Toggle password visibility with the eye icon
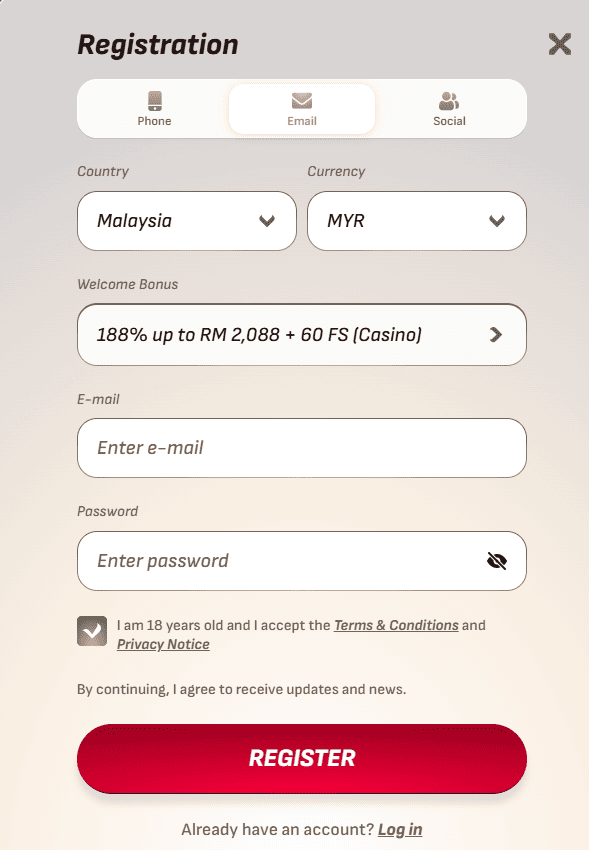Screen dimensions: 589x850 [x=496, y=561]
